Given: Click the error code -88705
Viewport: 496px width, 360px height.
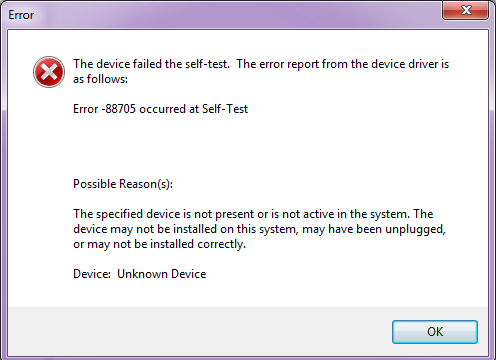Looking at the screenshot, I should (119, 109).
